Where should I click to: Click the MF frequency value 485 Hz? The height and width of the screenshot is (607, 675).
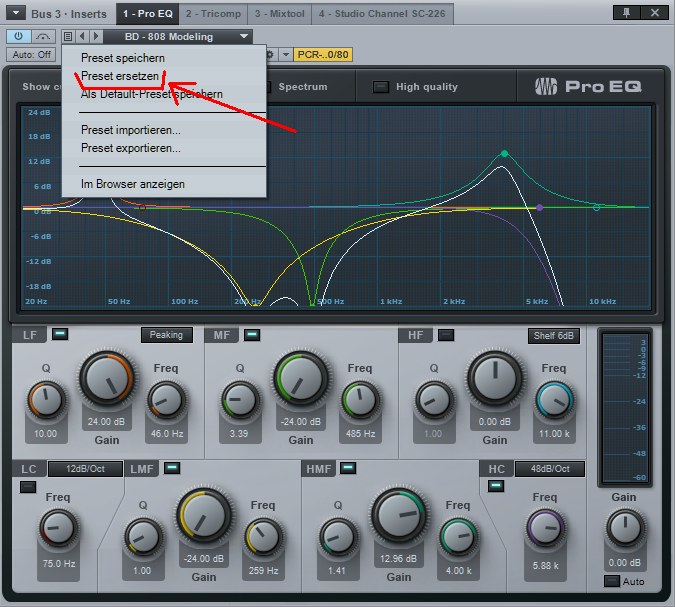pos(360,434)
